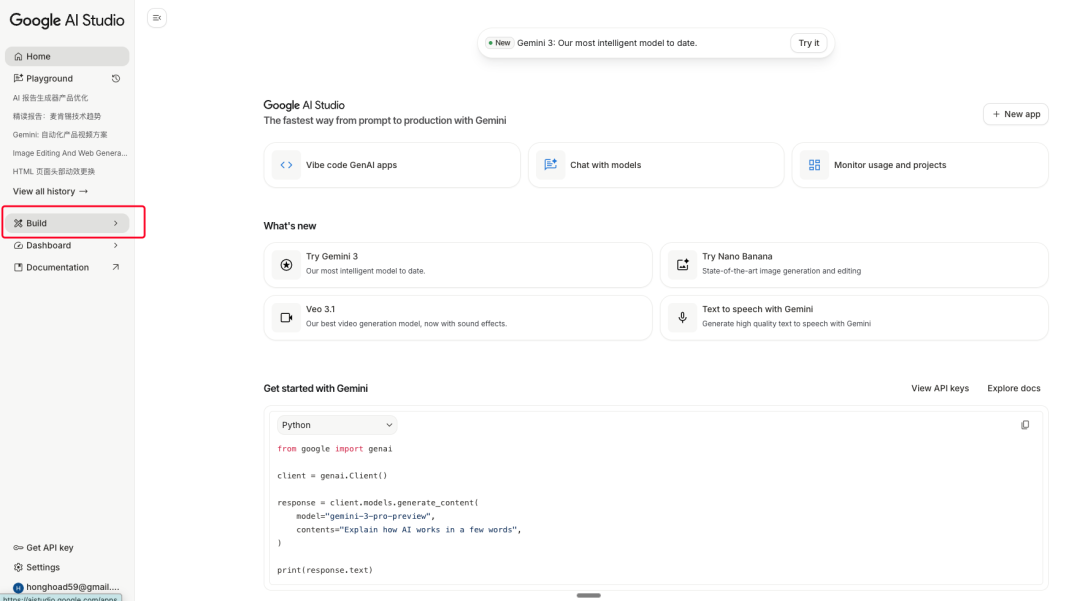Click View all history link

coord(50,191)
